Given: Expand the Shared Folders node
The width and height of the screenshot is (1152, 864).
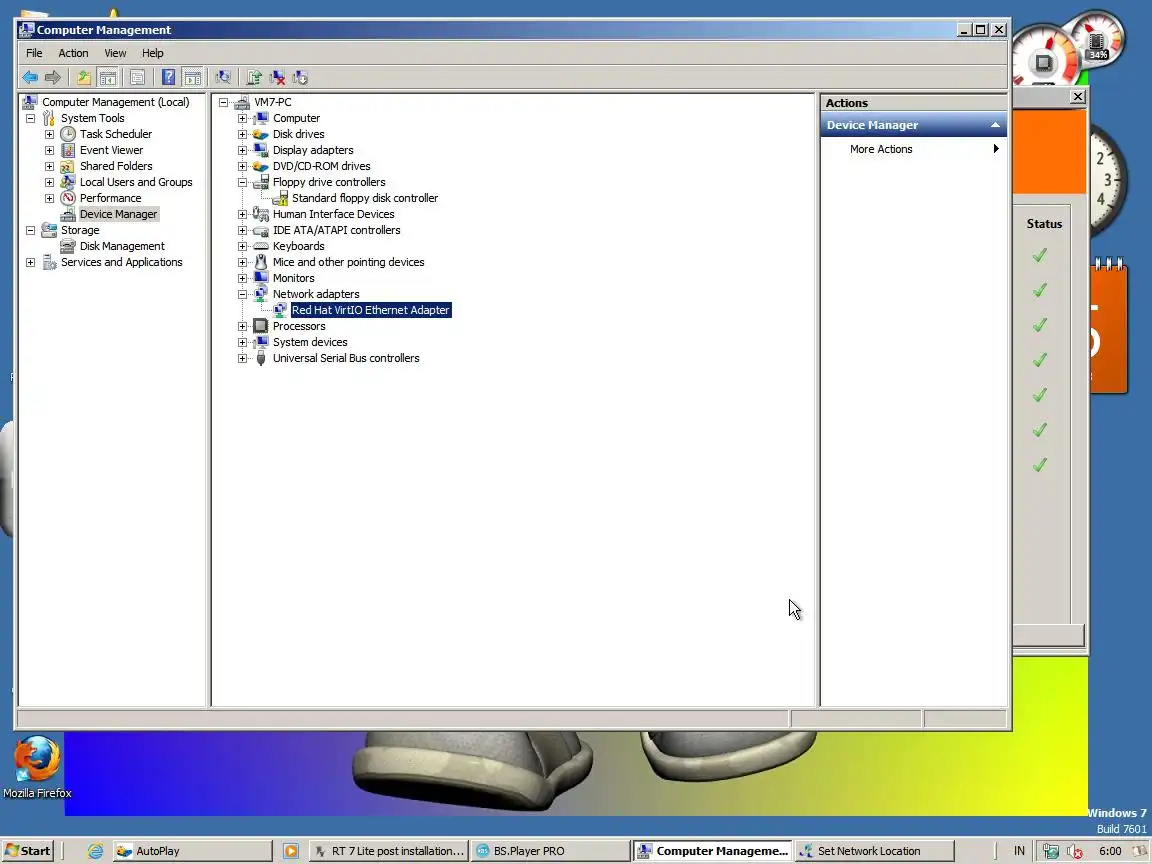Looking at the screenshot, I should click(49, 167).
